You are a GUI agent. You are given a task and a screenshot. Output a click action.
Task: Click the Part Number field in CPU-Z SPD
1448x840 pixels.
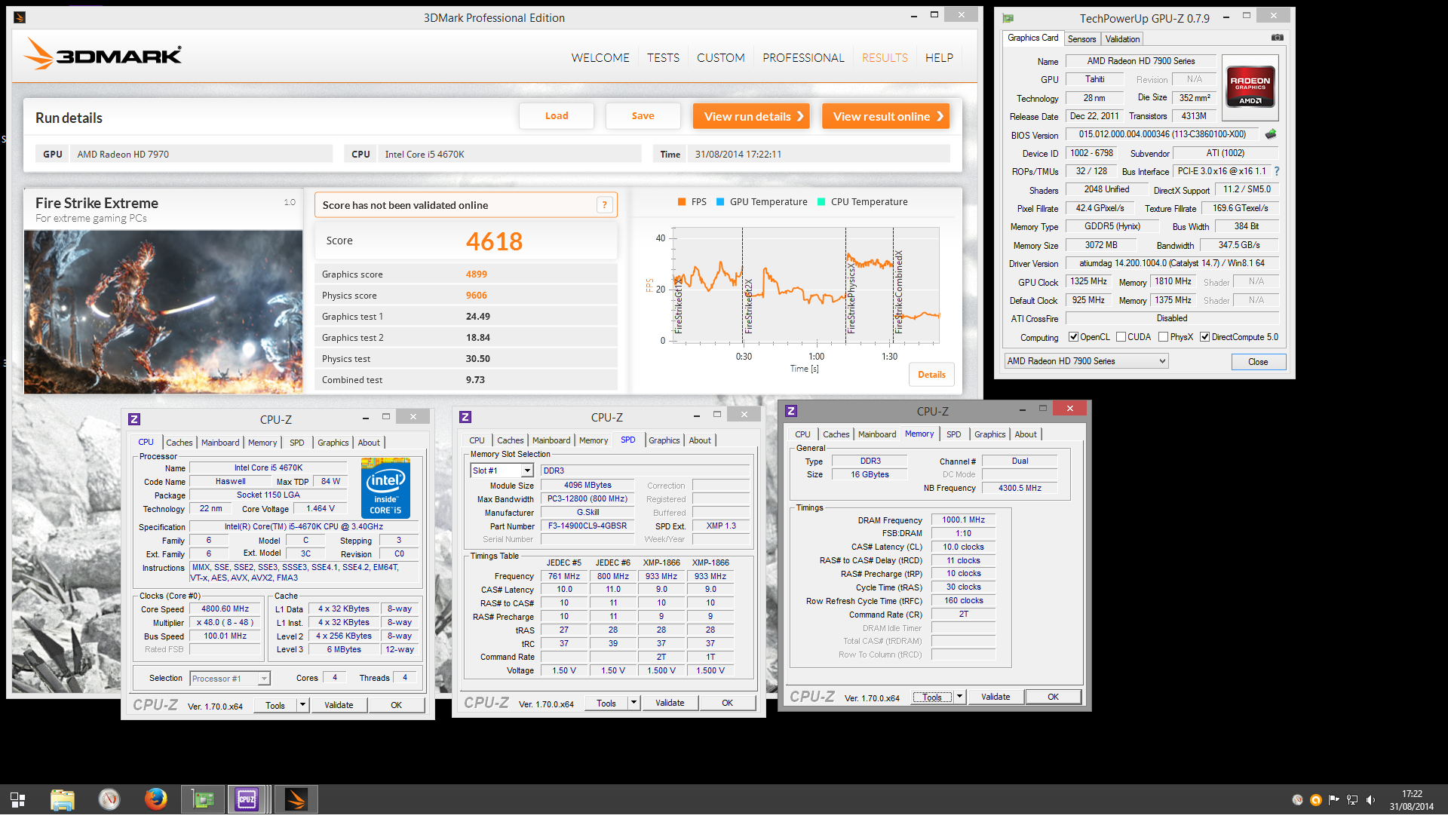587,526
